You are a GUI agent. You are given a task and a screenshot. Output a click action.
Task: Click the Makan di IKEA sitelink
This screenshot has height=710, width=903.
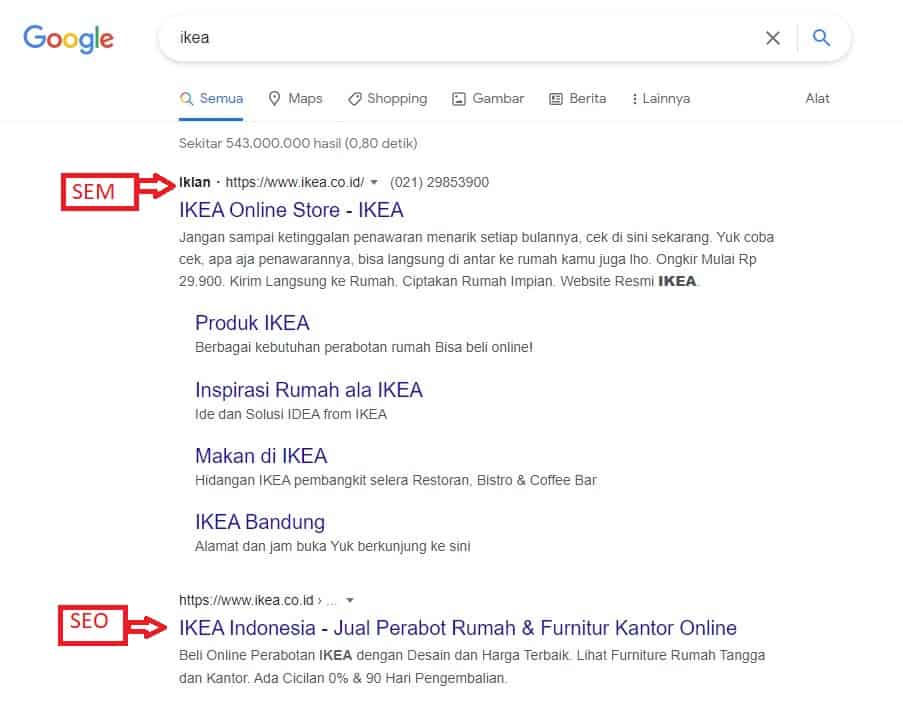click(x=261, y=455)
